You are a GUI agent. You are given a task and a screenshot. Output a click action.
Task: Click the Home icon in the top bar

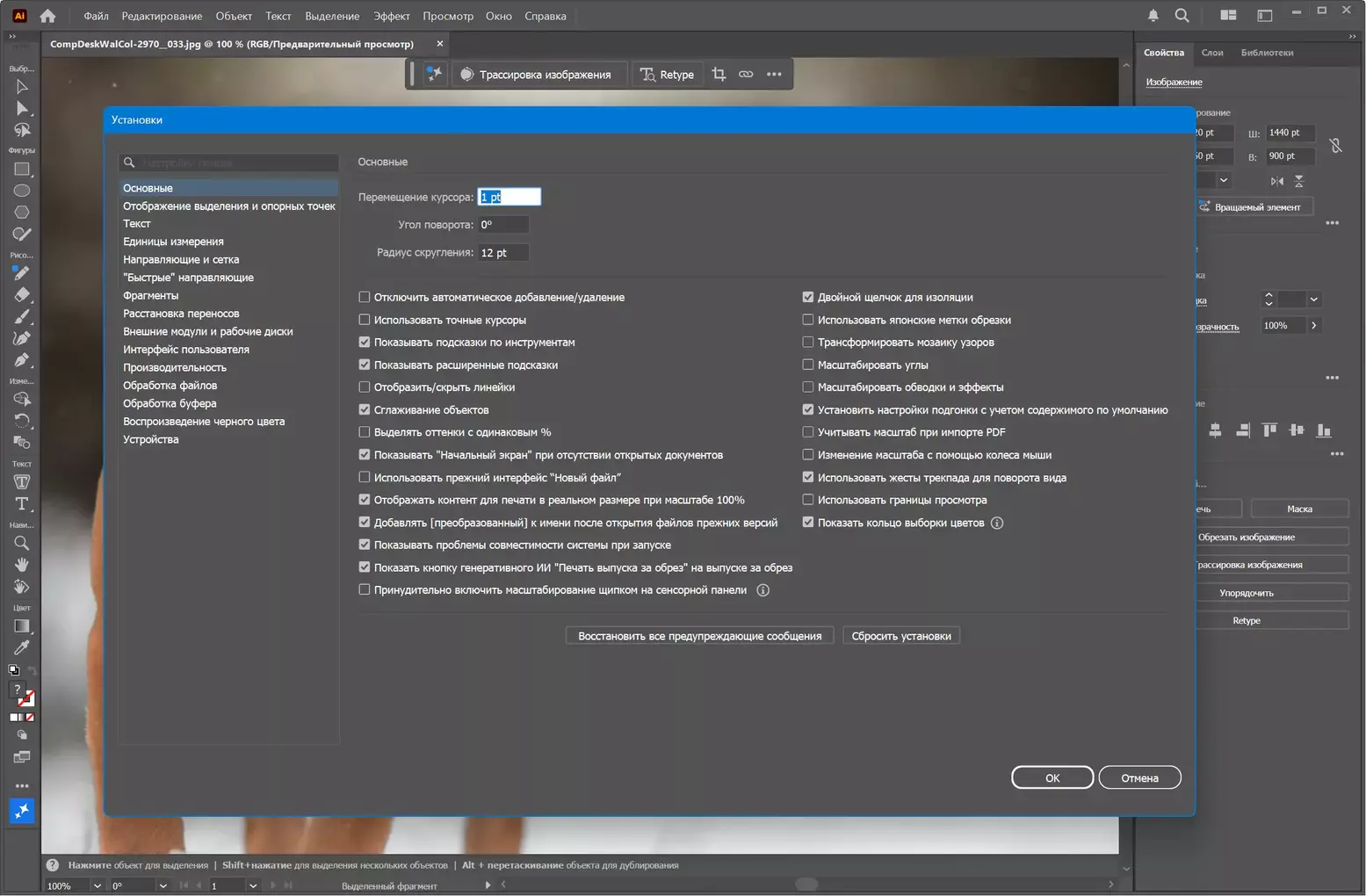coord(47,16)
